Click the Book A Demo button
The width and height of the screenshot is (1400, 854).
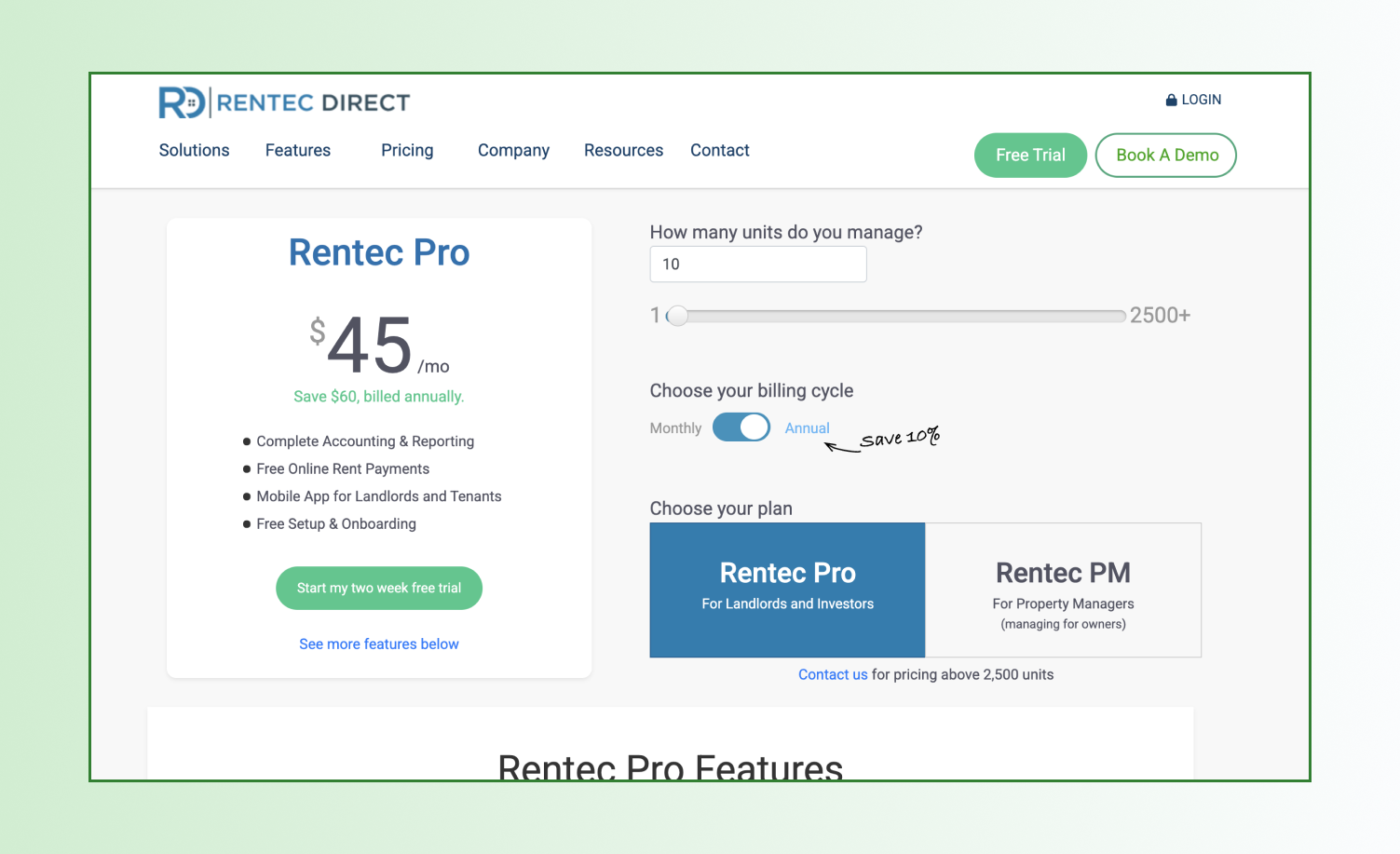coord(1166,156)
